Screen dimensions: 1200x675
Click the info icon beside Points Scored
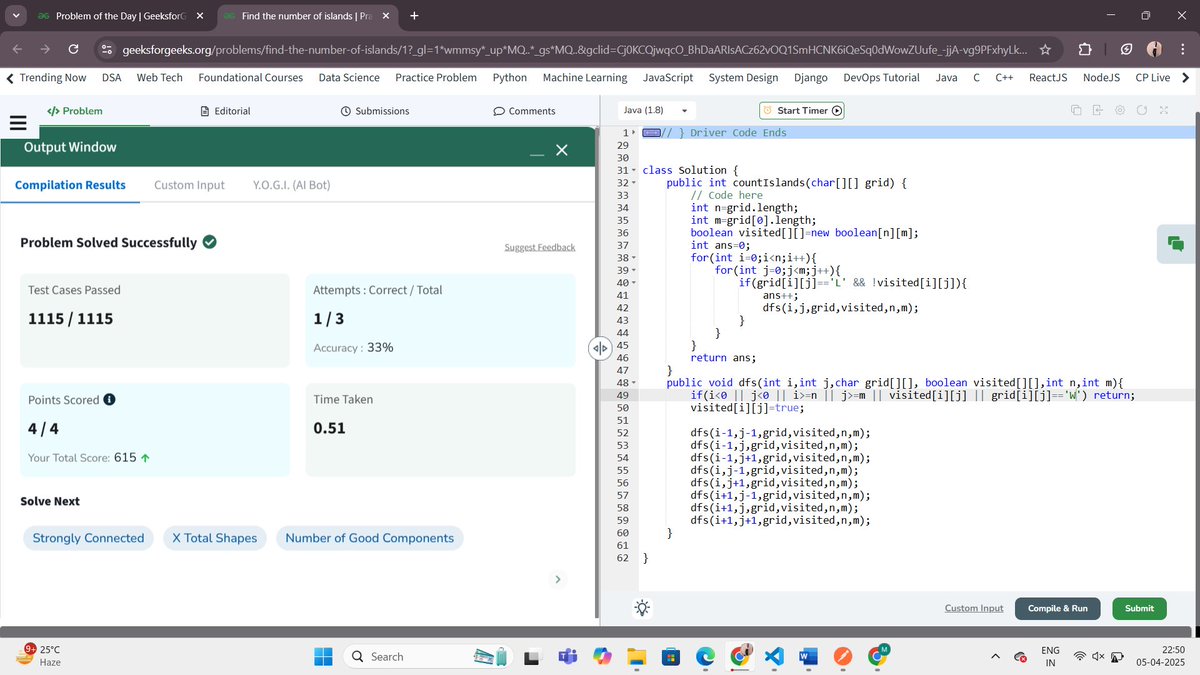tap(109, 399)
